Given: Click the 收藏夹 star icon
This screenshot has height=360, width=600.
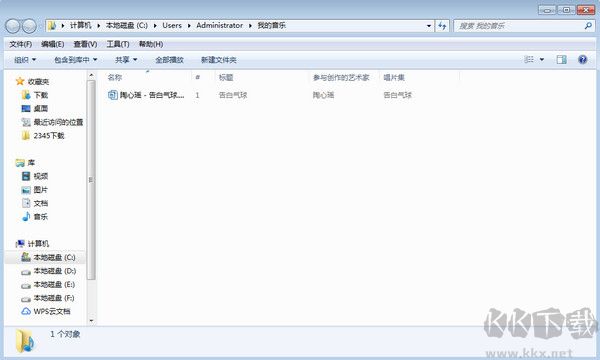Looking at the screenshot, I should point(20,81).
